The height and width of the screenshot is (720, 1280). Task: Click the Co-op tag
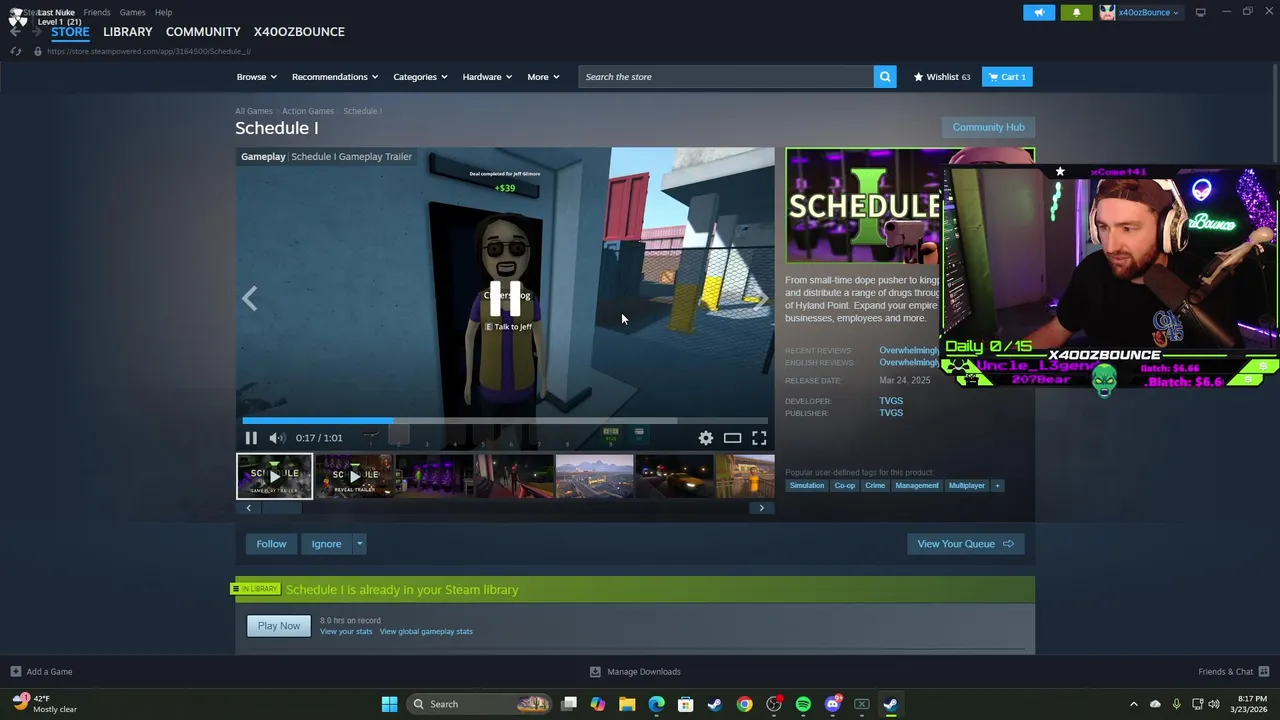[x=845, y=486]
